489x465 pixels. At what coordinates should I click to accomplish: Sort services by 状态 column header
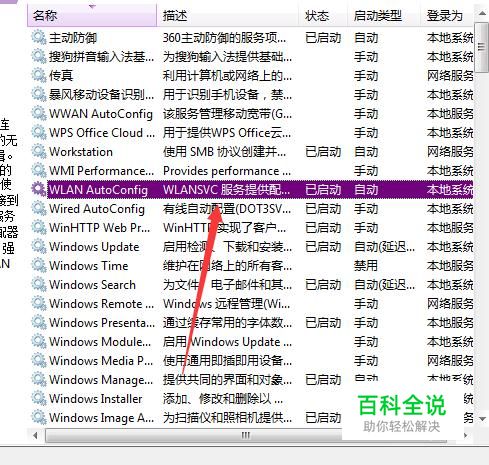click(323, 15)
